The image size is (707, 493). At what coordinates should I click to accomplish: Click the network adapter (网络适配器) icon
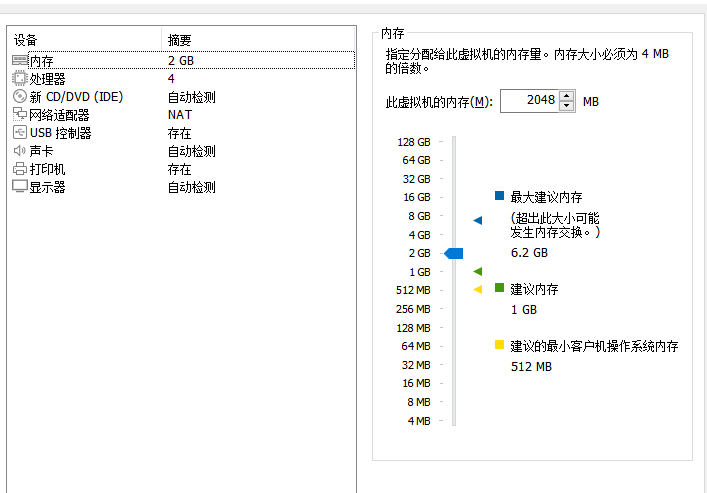coord(20,115)
